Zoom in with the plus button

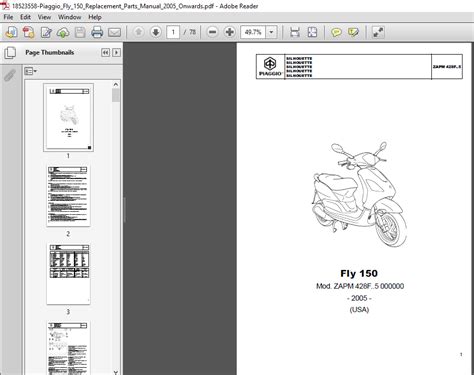(x=229, y=32)
